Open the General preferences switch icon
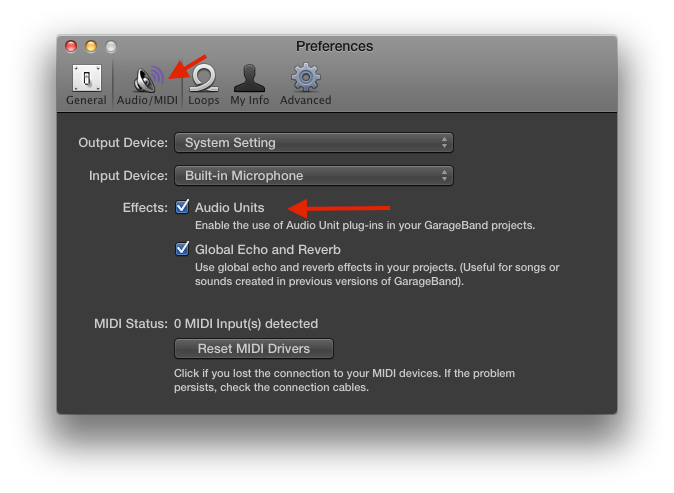 point(87,78)
